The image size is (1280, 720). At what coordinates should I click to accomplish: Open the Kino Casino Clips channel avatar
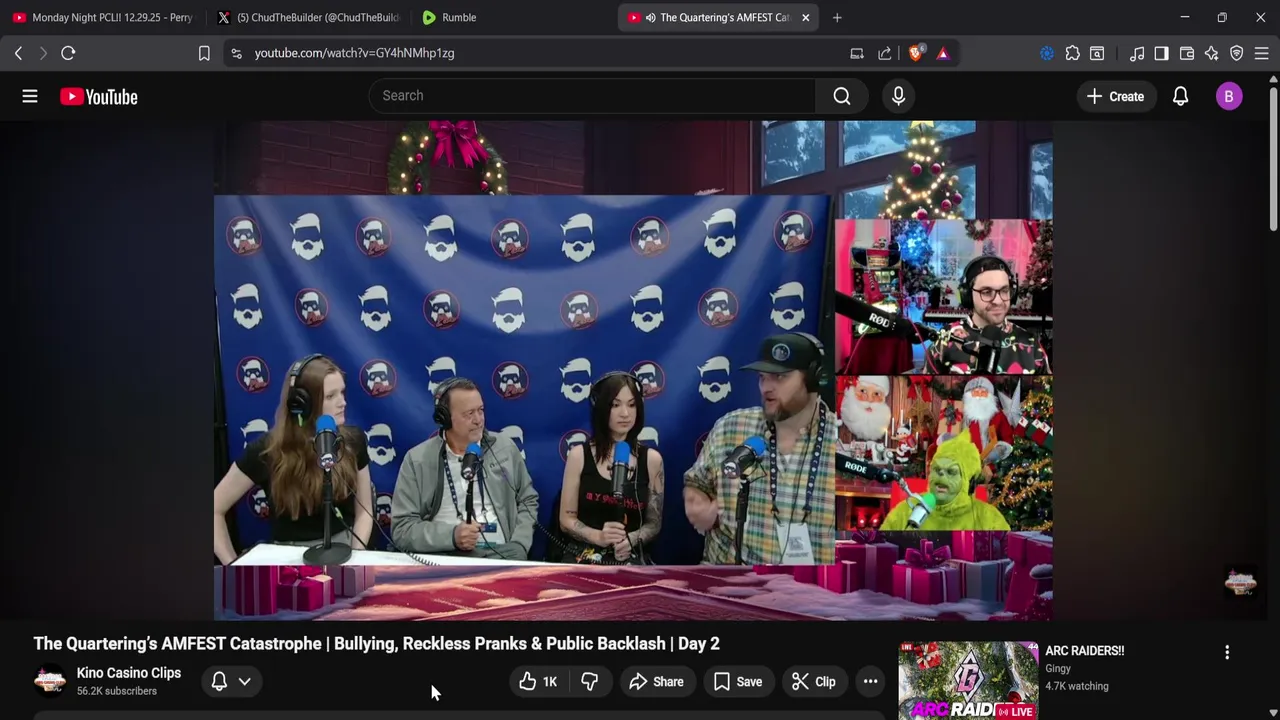pos(49,682)
